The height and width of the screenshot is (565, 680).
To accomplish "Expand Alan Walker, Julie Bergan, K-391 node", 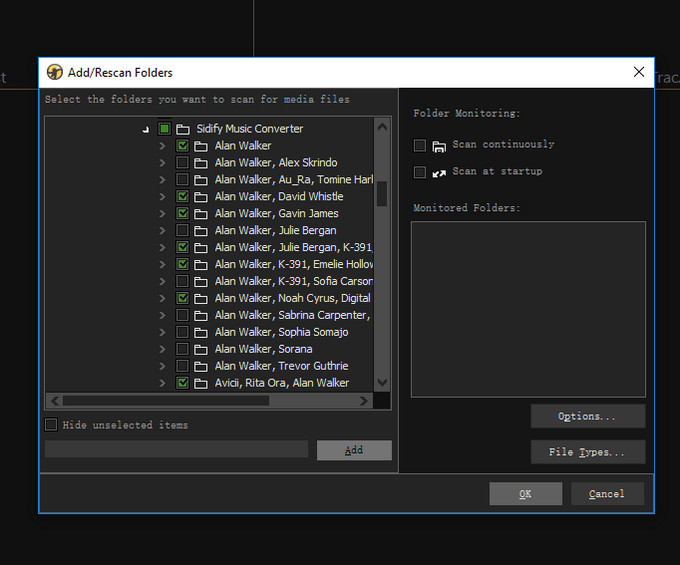I will (x=162, y=248).
